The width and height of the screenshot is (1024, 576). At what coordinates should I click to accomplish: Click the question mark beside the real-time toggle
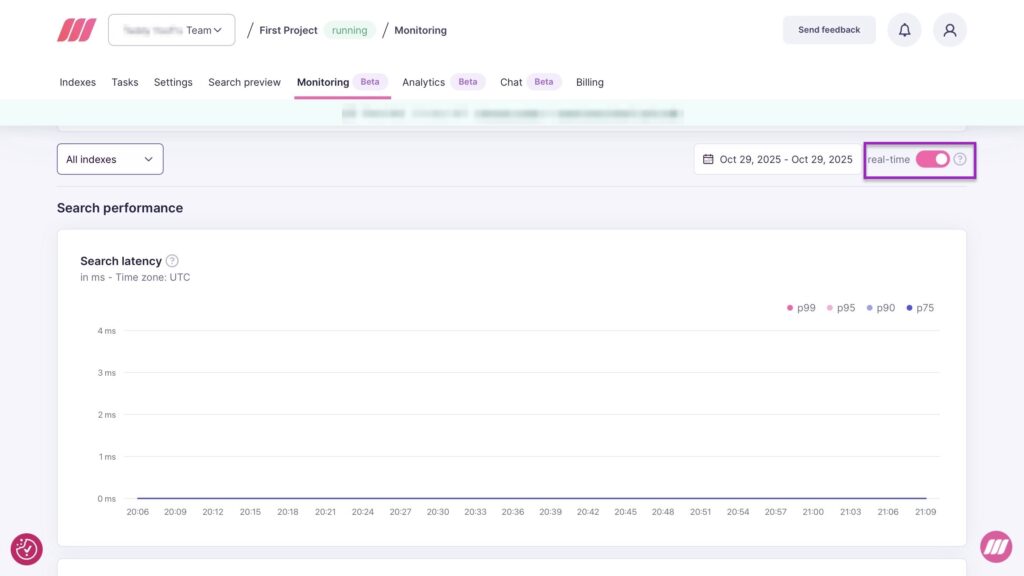pyautogui.click(x=961, y=158)
